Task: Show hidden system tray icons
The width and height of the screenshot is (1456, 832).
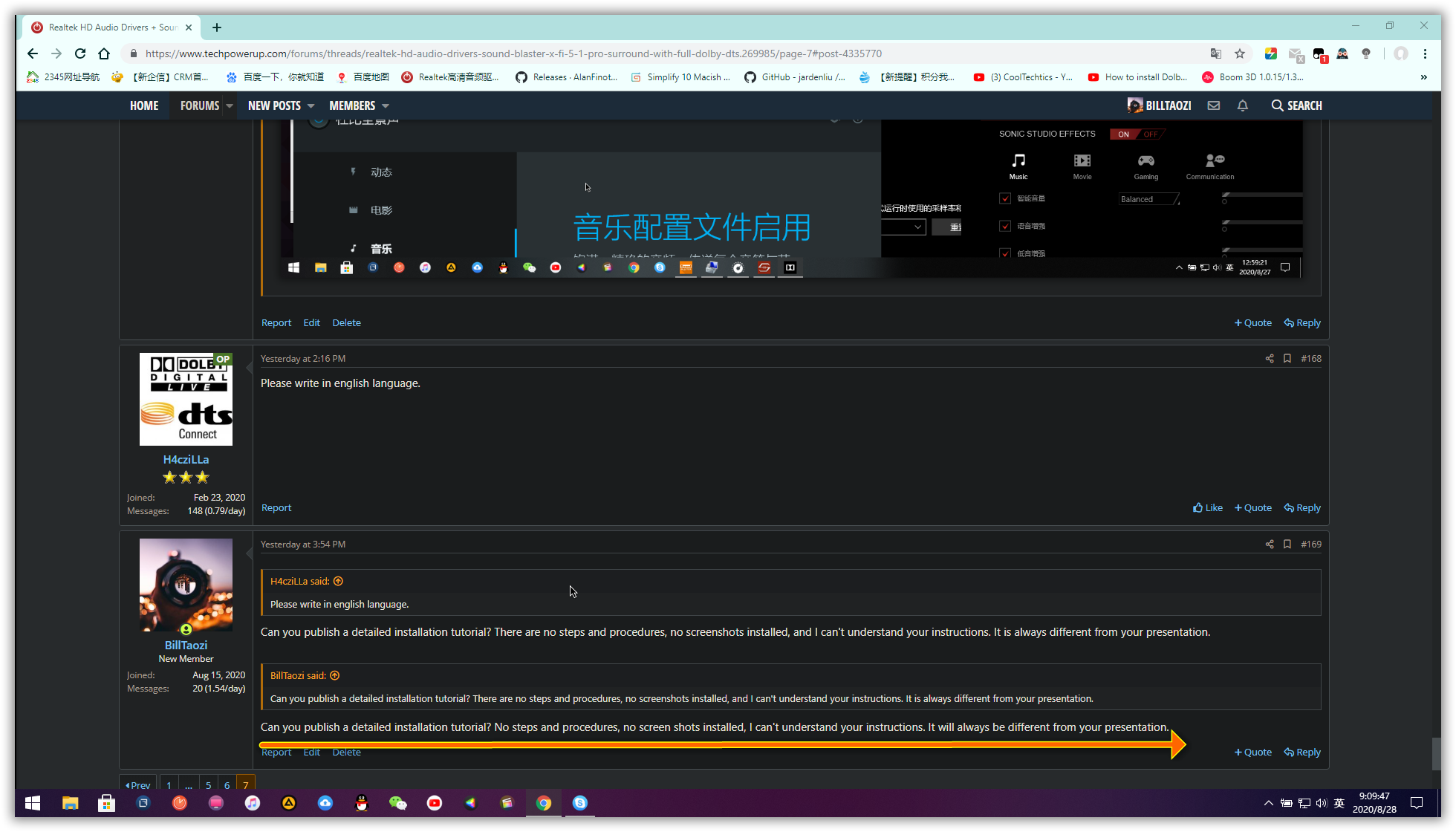Action: point(1268,803)
